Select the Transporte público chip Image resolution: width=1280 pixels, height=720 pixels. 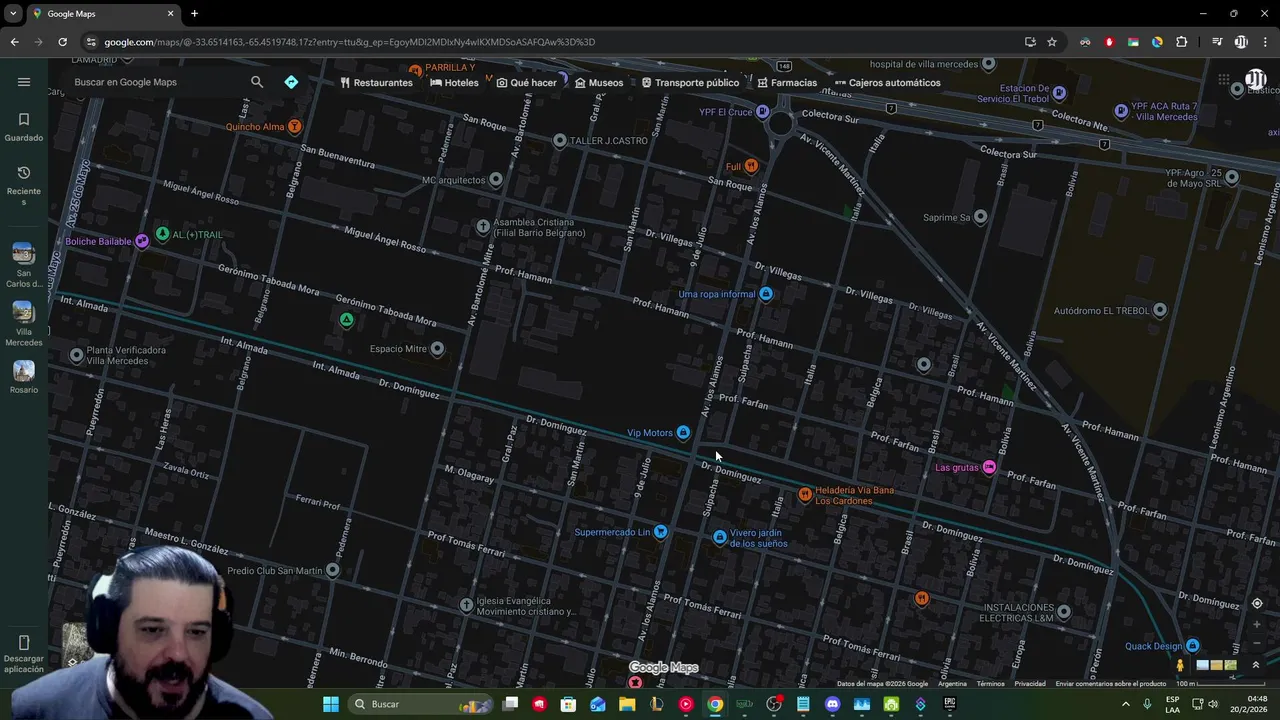(690, 83)
